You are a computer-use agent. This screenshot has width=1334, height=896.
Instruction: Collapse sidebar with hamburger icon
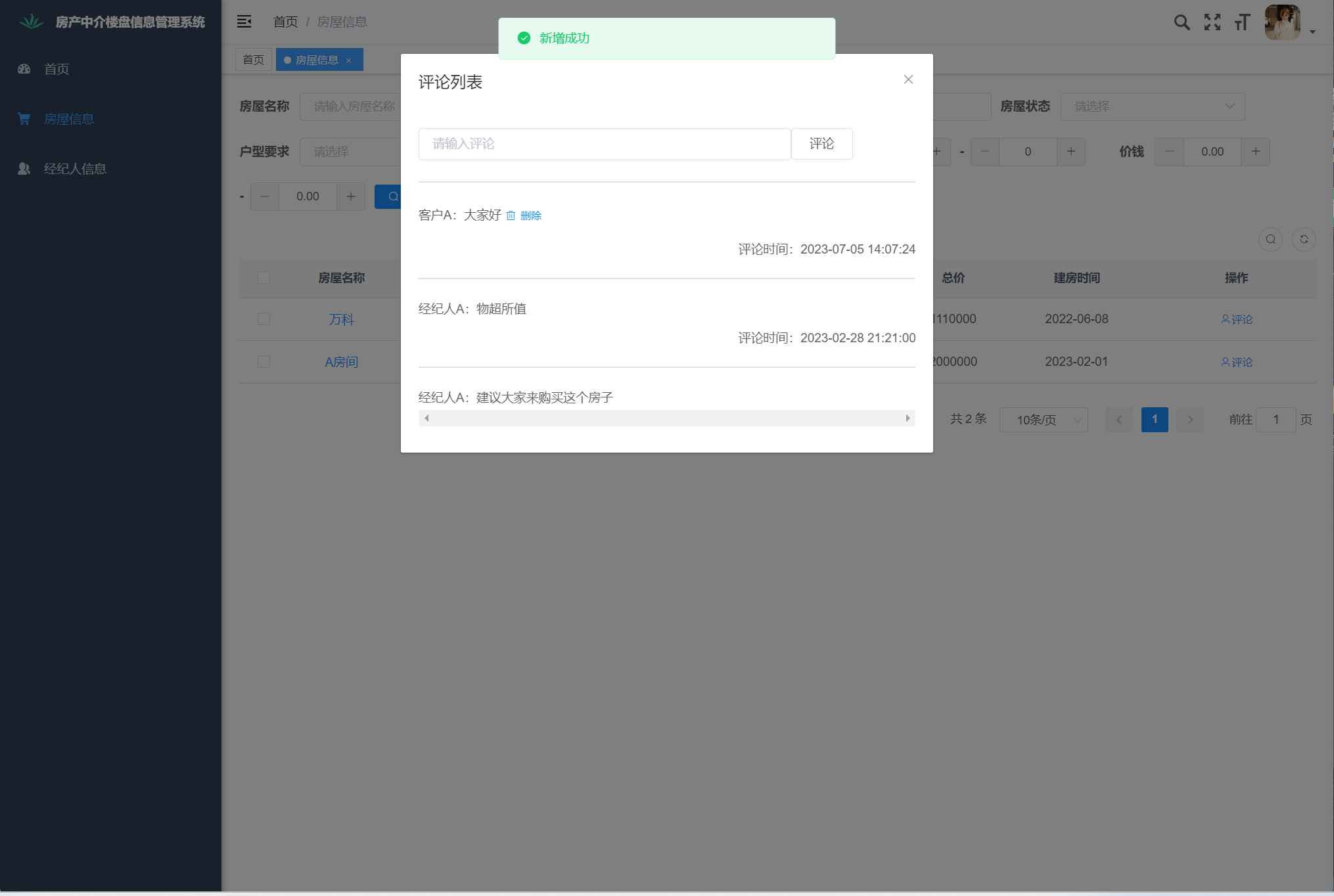click(244, 22)
